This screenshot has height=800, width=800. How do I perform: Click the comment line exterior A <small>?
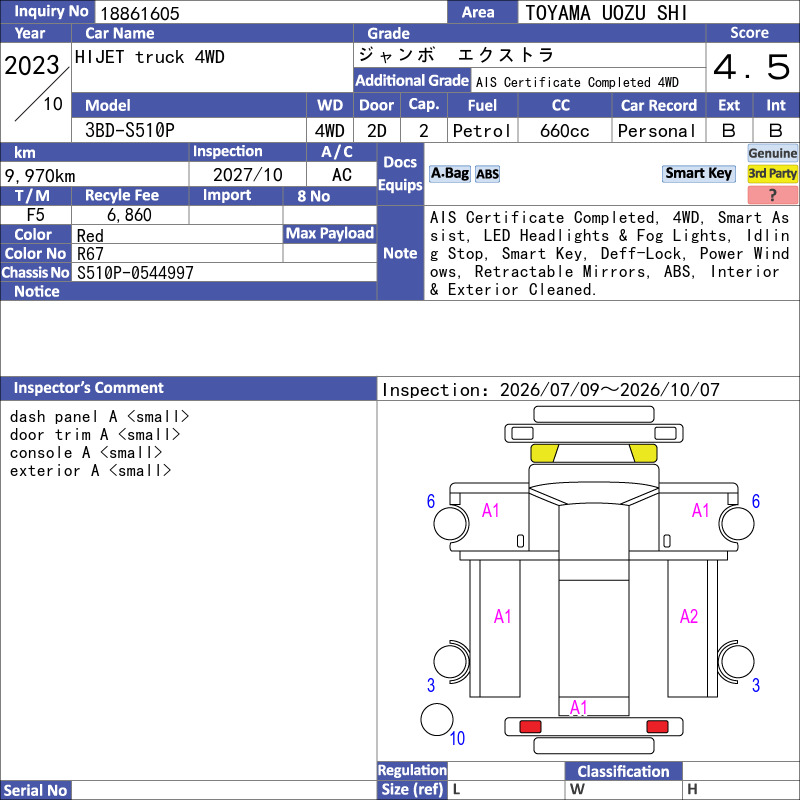pyautogui.click(x=90, y=470)
